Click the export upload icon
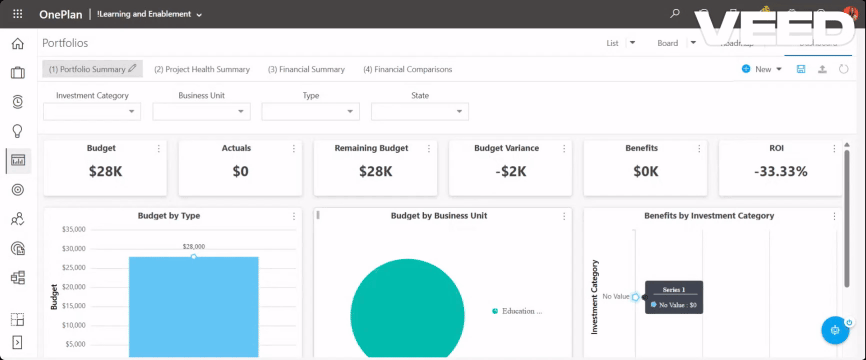The image size is (866, 360). pos(822,69)
